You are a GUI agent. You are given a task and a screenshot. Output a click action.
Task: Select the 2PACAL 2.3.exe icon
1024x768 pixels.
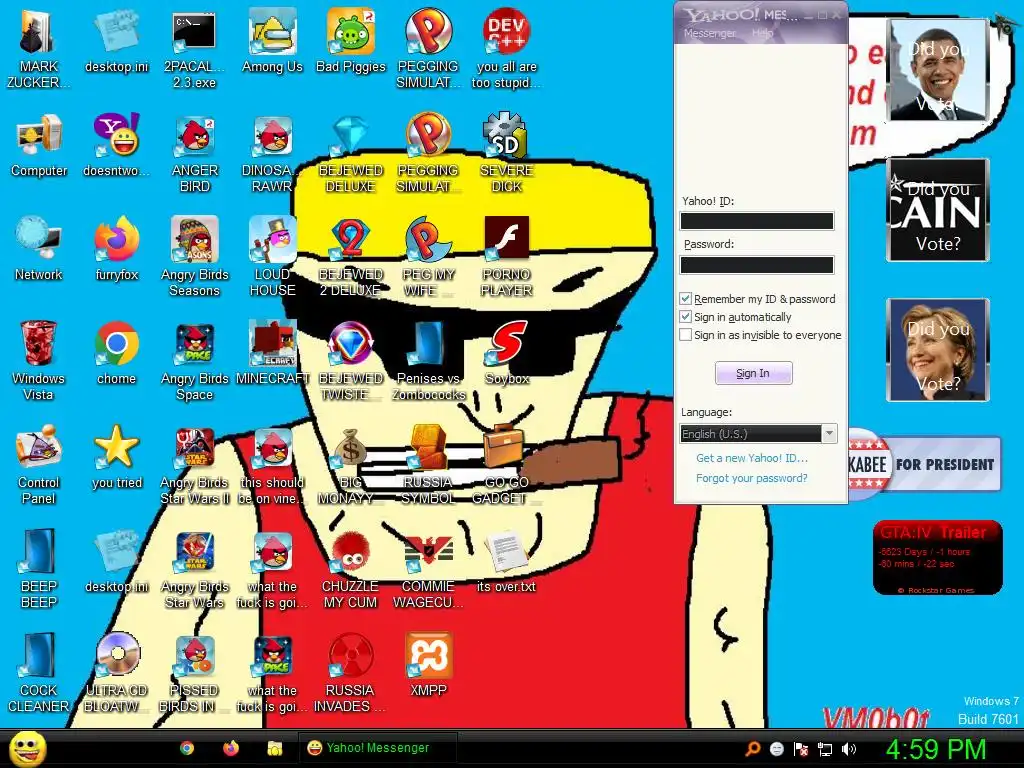[x=194, y=49]
